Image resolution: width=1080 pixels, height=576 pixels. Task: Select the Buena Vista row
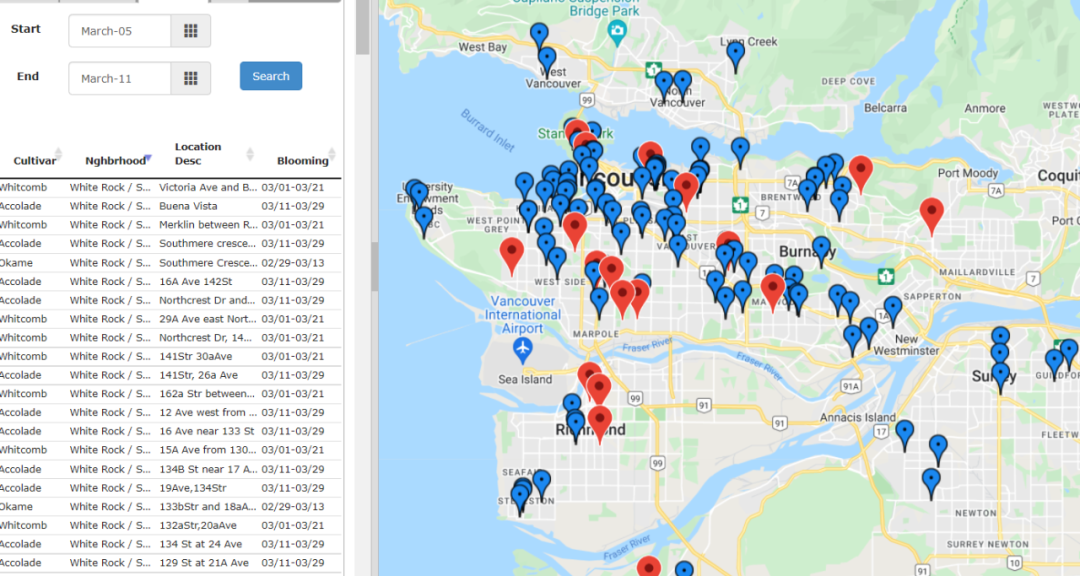coord(170,206)
